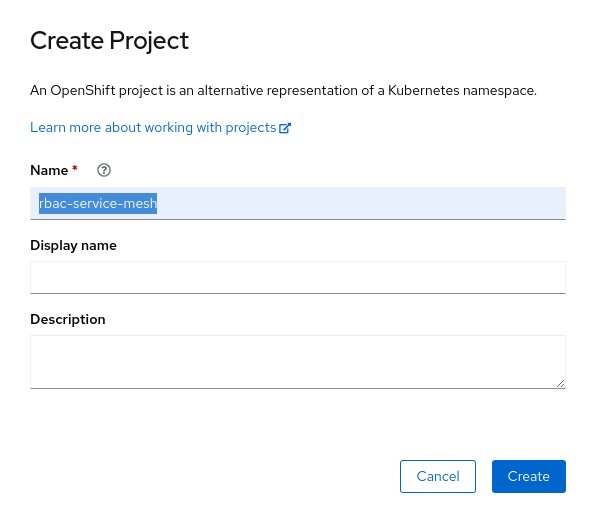The height and width of the screenshot is (520, 595).
Task: Click the Description label
Action: point(68,319)
